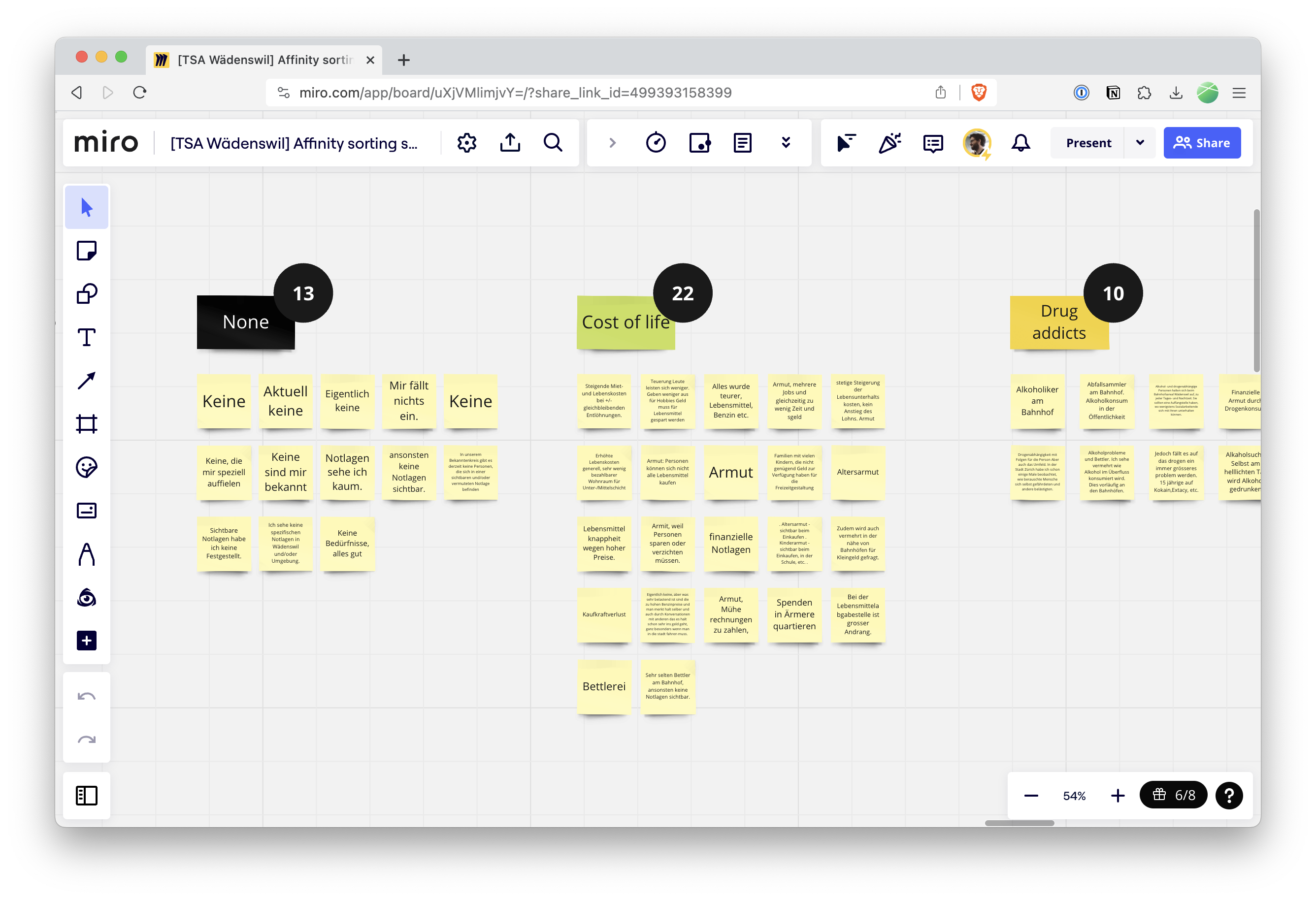Open the browser hamburger menu
Image resolution: width=1316 pixels, height=900 pixels.
(1238, 92)
